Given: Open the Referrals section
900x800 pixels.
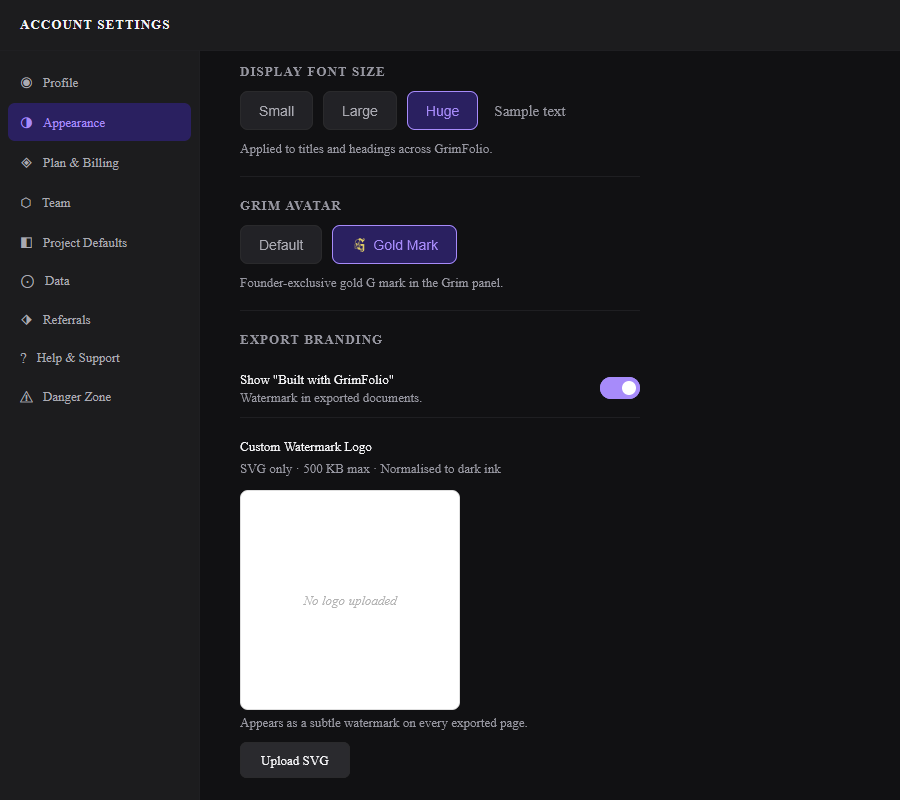Looking at the screenshot, I should tap(99, 320).
